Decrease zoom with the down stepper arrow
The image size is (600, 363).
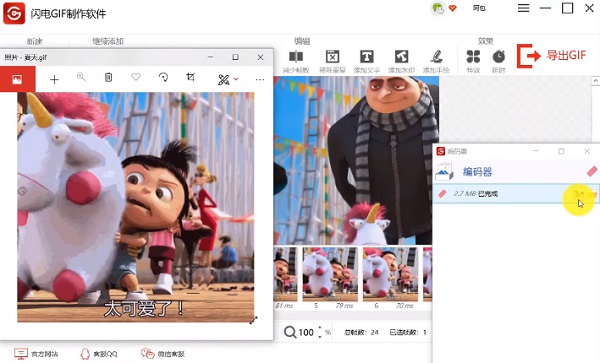click(x=320, y=337)
